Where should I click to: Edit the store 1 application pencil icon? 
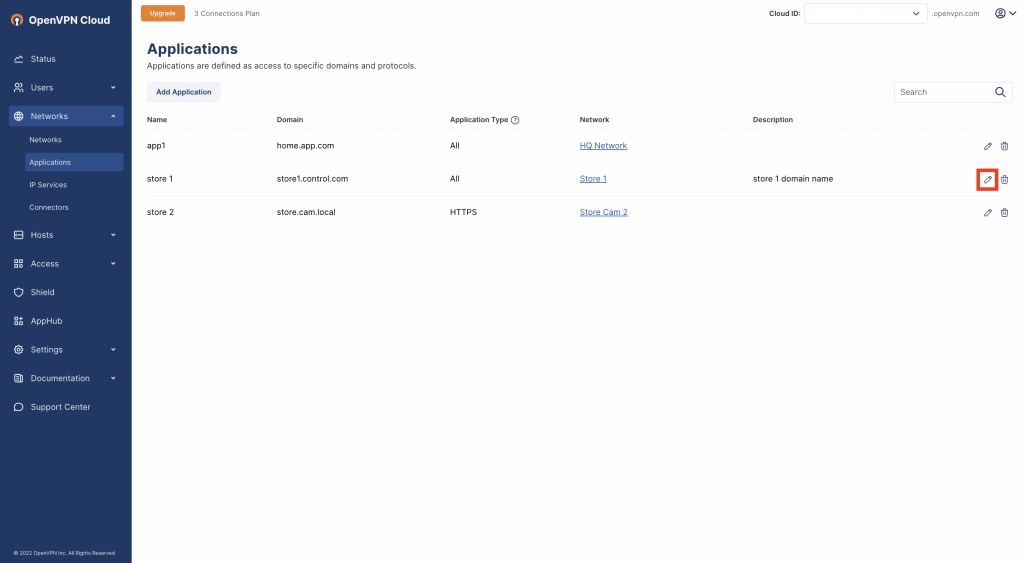coord(987,180)
